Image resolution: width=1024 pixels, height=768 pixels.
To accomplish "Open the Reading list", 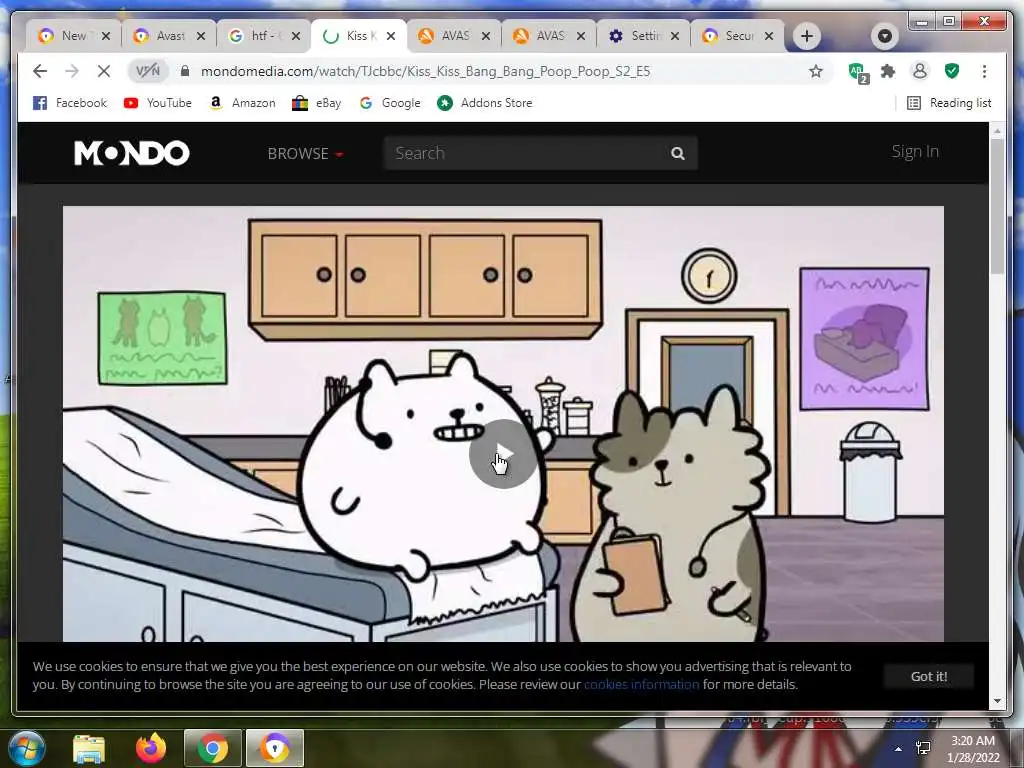I will pyautogui.click(x=950, y=103).
